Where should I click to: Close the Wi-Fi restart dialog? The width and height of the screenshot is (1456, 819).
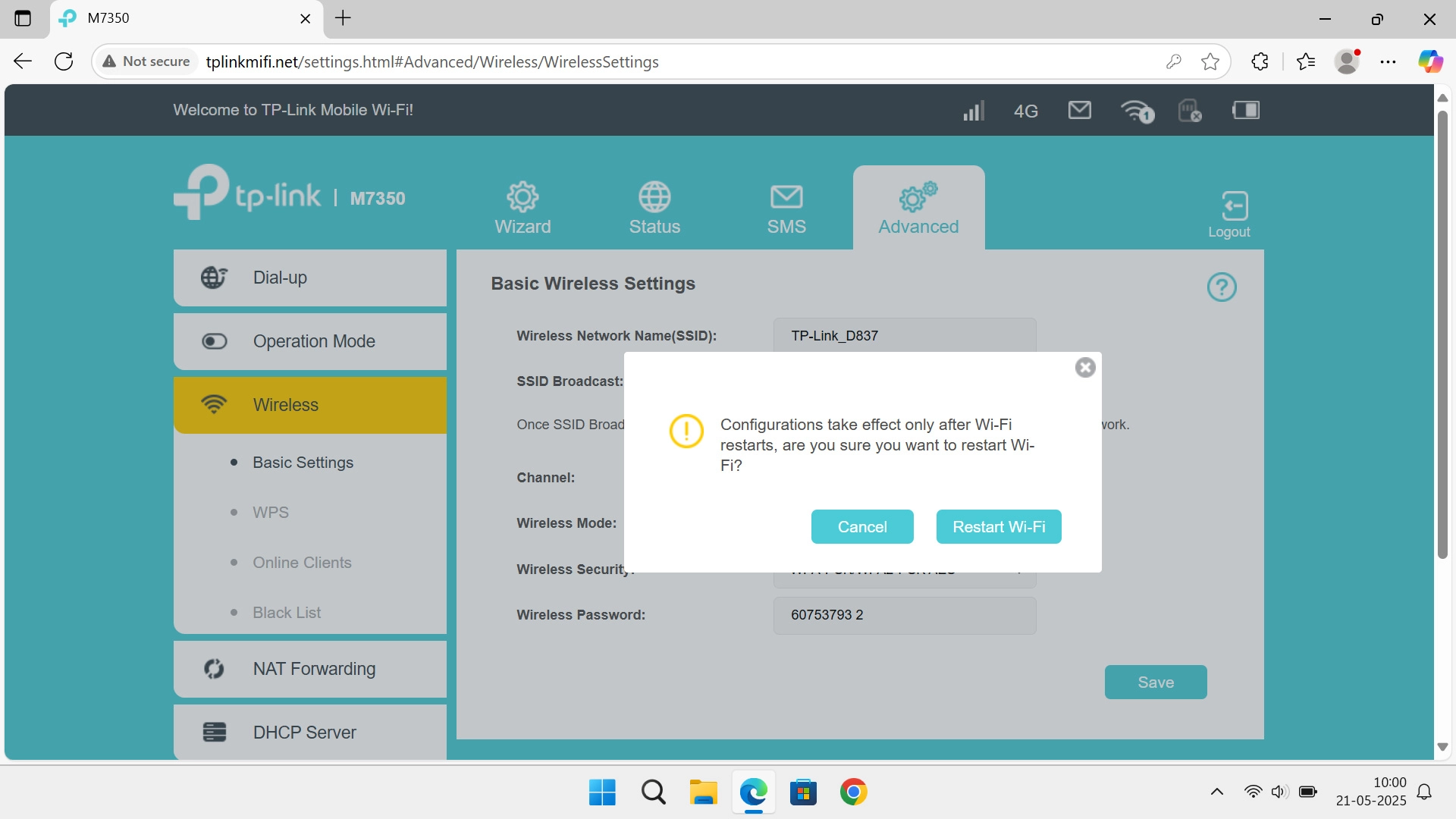[x=1085, y=368]
